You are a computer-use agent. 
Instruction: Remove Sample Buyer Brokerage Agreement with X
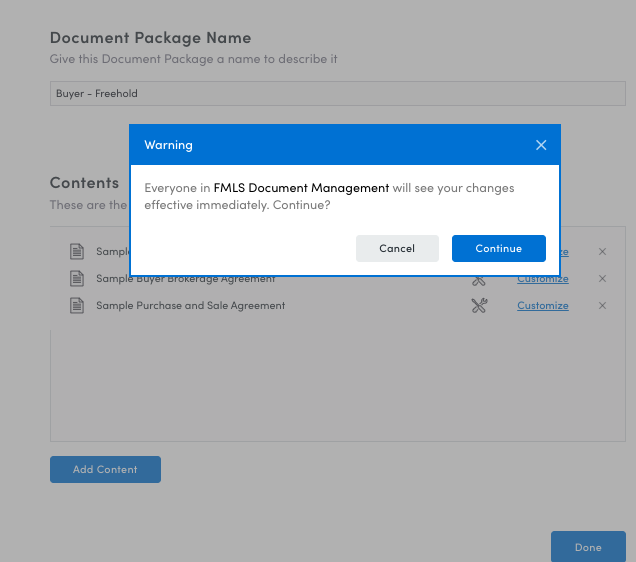(602, 279)
